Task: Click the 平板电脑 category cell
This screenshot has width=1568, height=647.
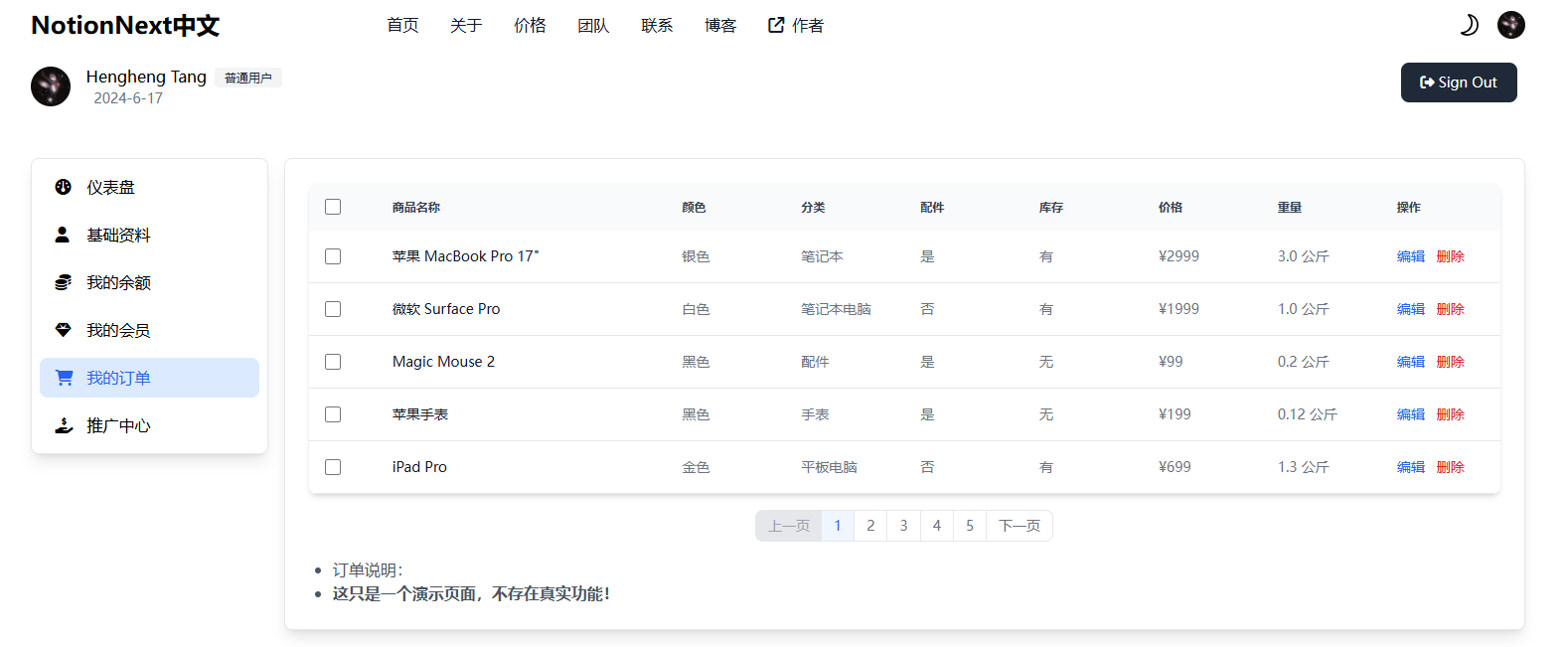Action: coord(829,467)
